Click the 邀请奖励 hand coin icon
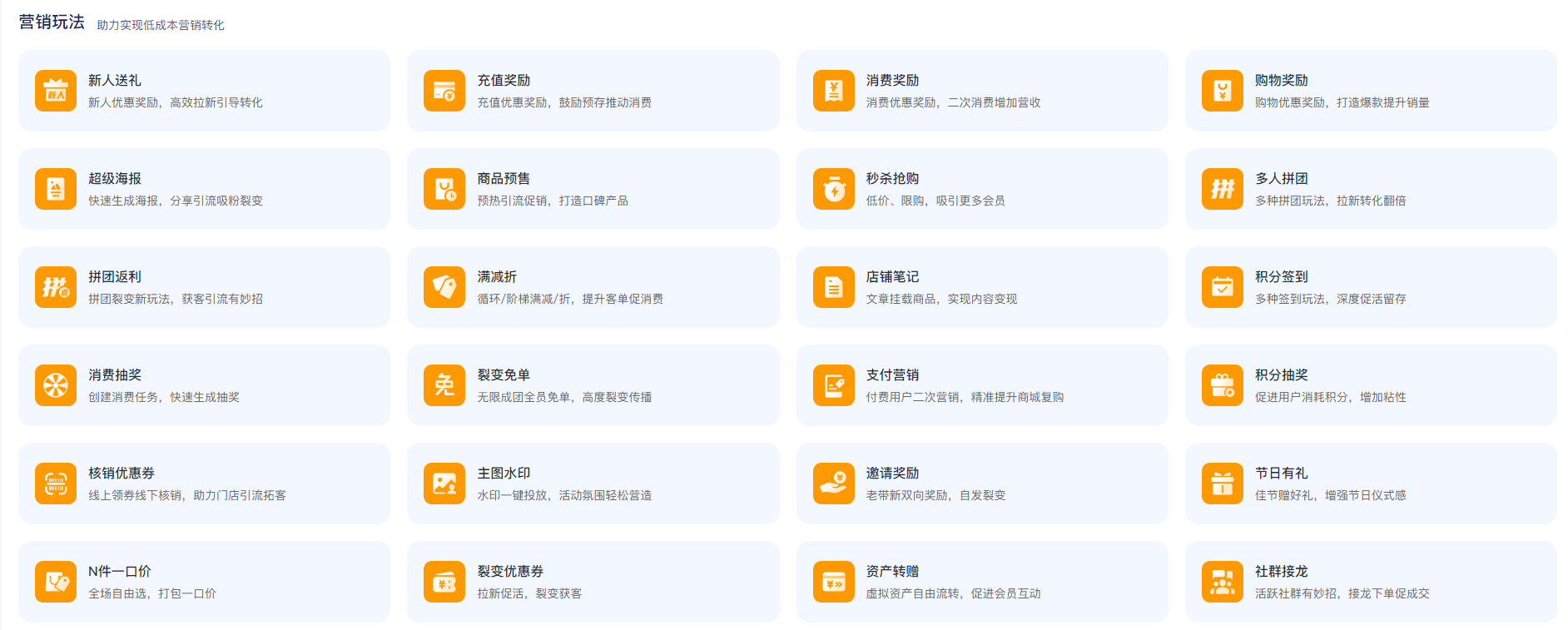1568x630 pixels. coord(833,484)
